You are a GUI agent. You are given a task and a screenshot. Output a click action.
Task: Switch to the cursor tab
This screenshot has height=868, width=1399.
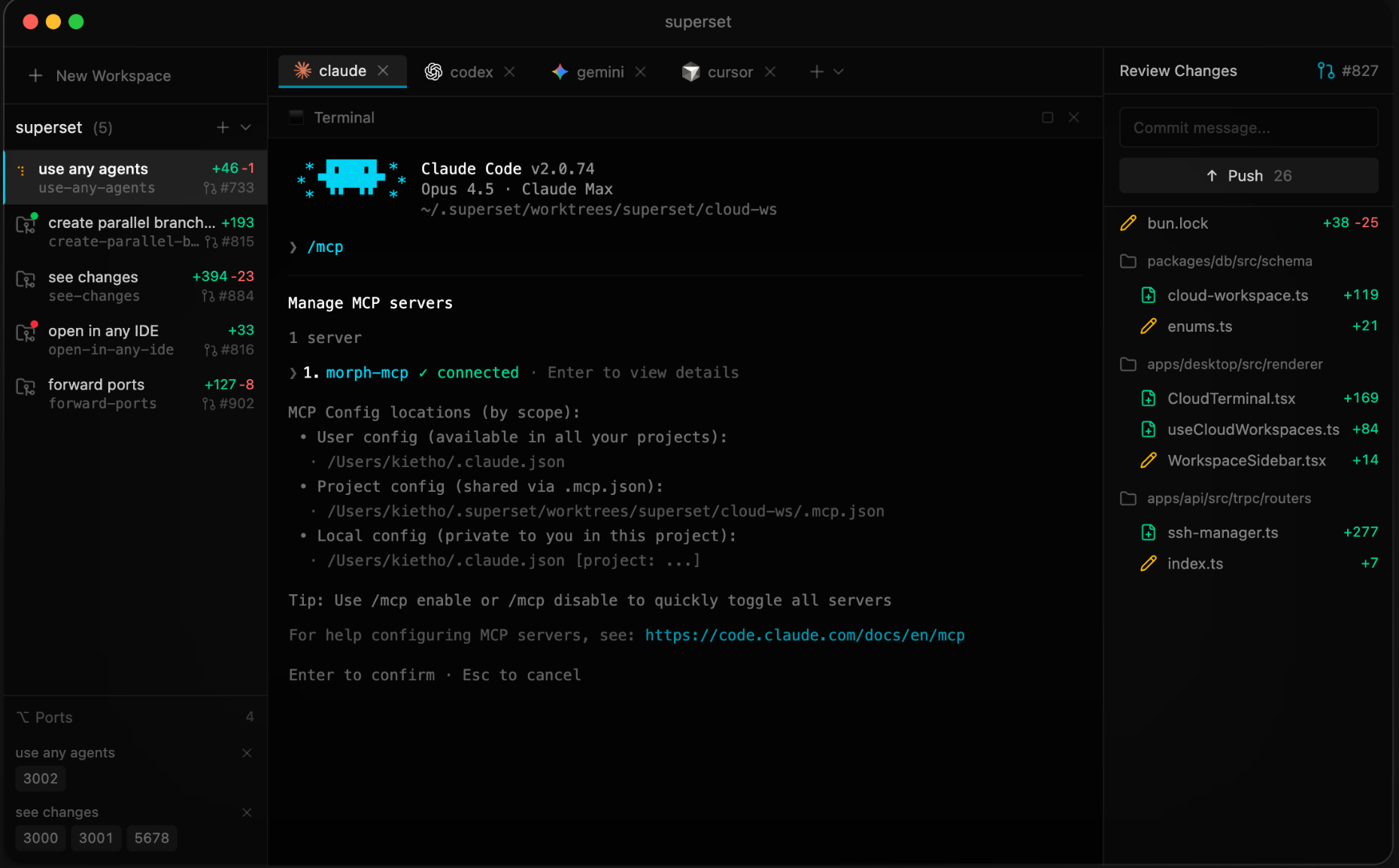[720, 71]
